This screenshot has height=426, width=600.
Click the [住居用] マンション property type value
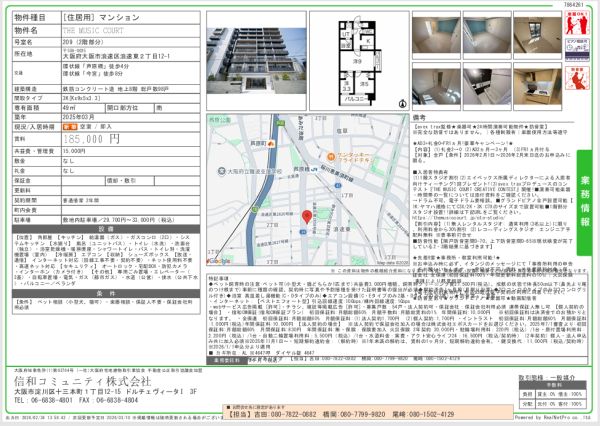(x=101, y=18)
